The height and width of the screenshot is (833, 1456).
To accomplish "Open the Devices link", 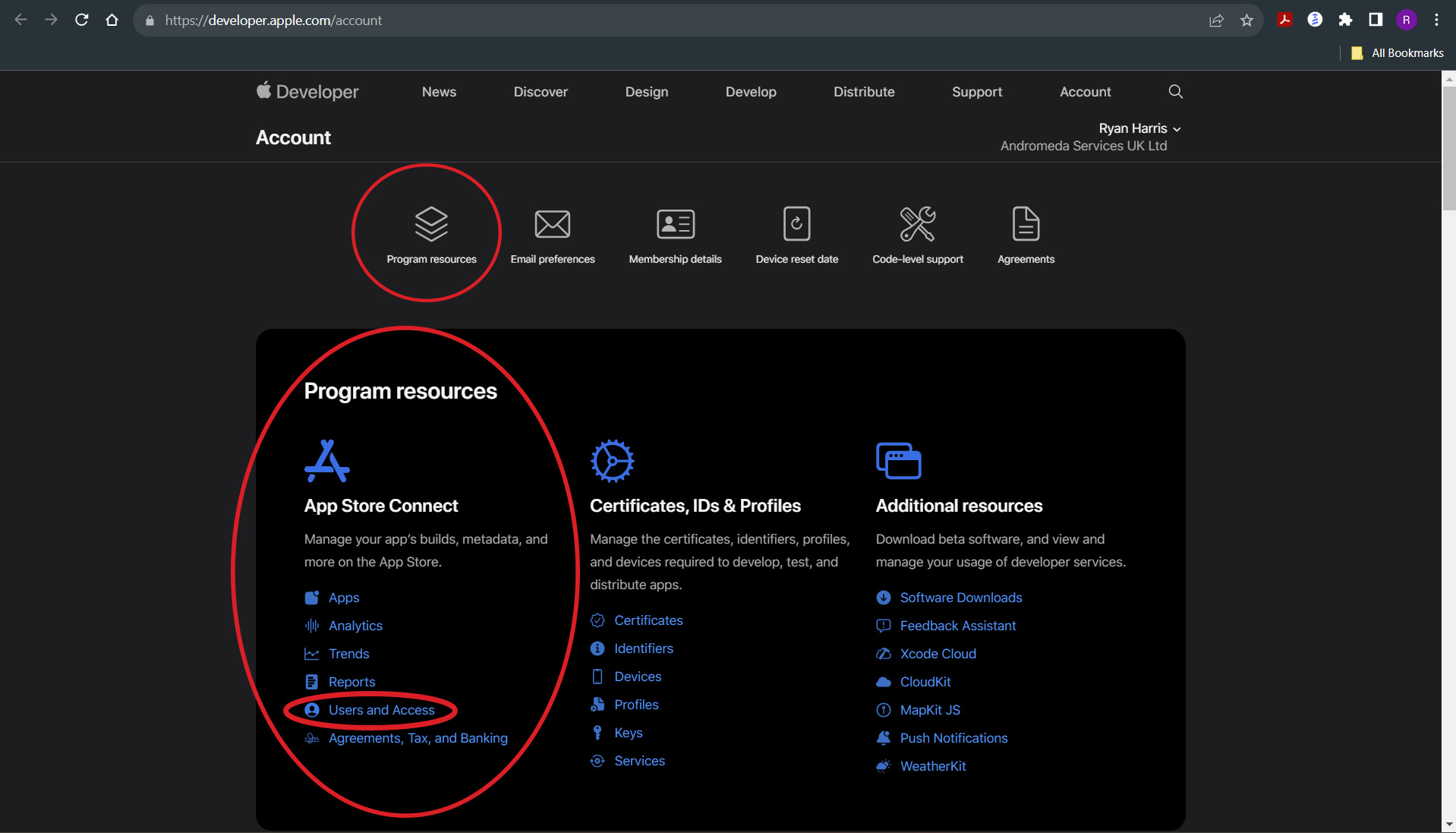I will [x=638, y=677].
